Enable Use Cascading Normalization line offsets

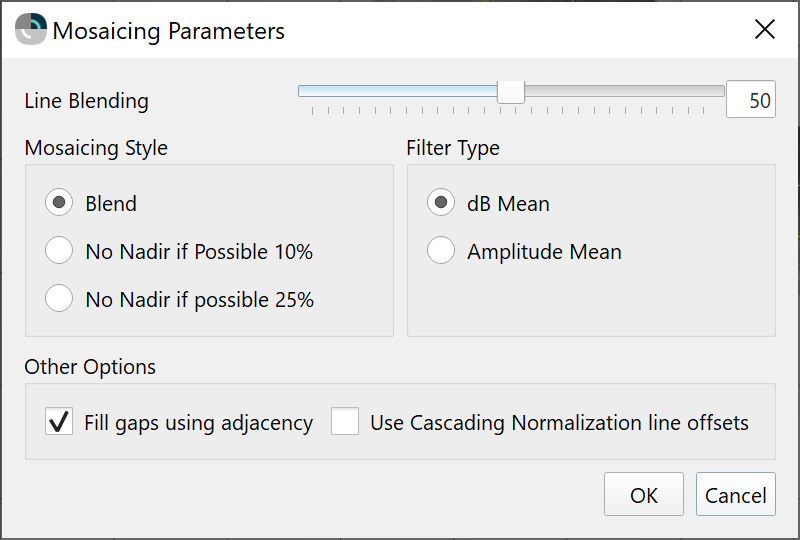tap(345, 422)
